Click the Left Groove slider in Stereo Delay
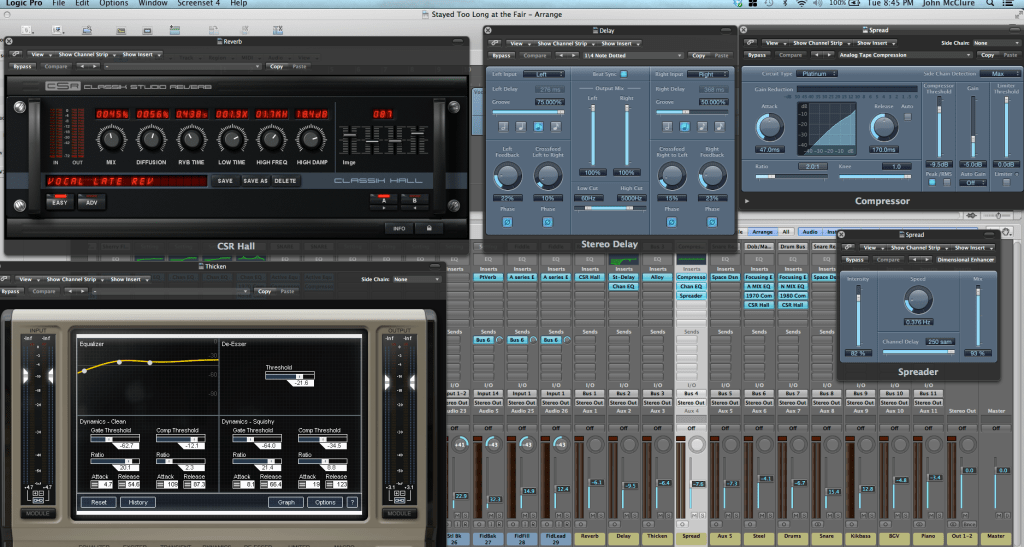The width and height of the screenshot is (1024, 547). coord(526,112)
